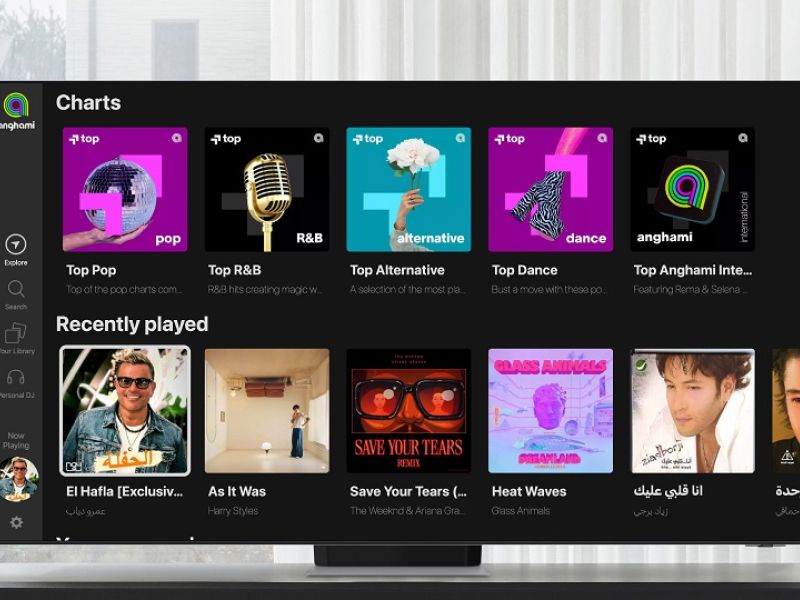Click انا قلبي عليك song title
The height and width of the screenshot is (600, 800).
668,491
